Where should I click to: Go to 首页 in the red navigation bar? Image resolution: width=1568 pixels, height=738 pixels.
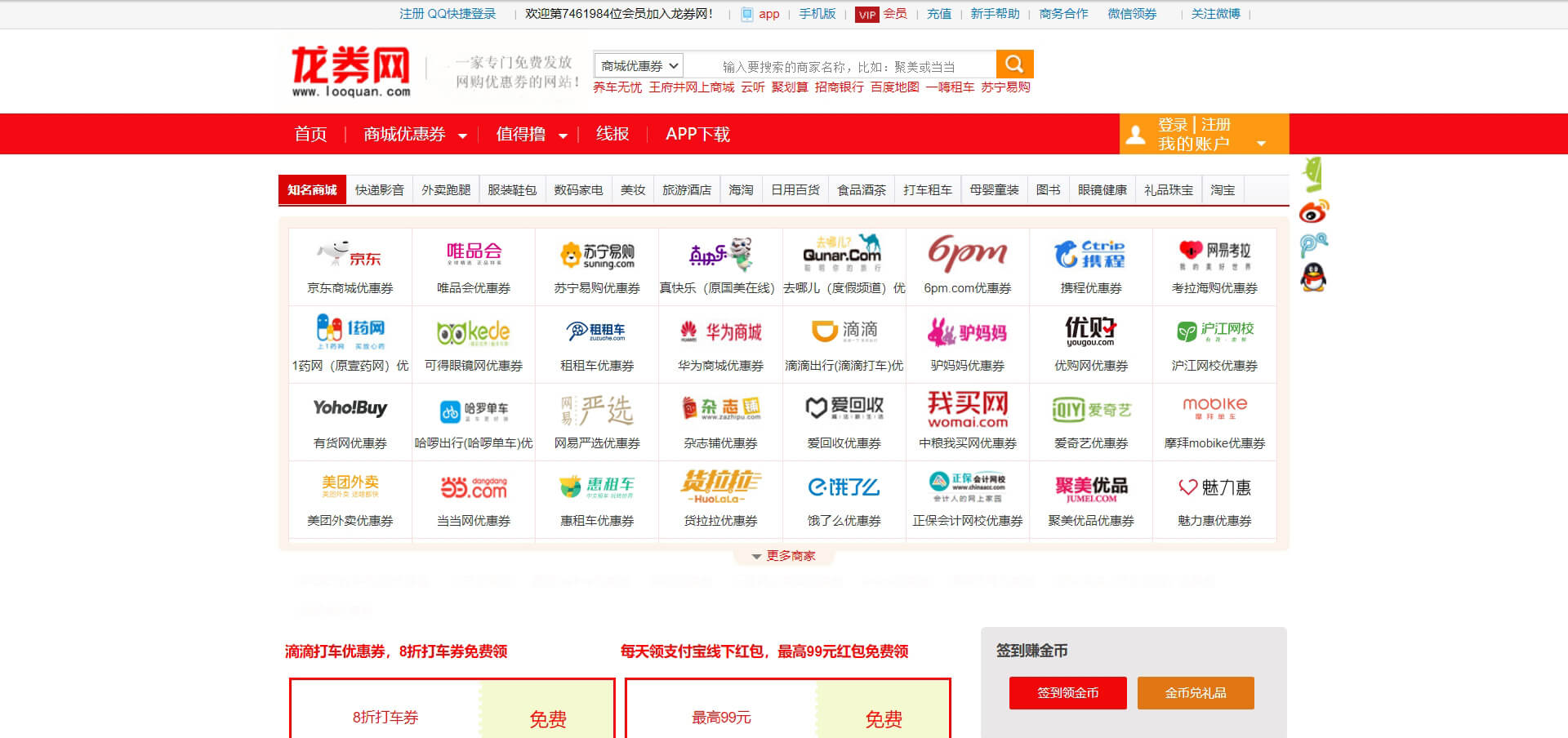(x=310, y=134)
